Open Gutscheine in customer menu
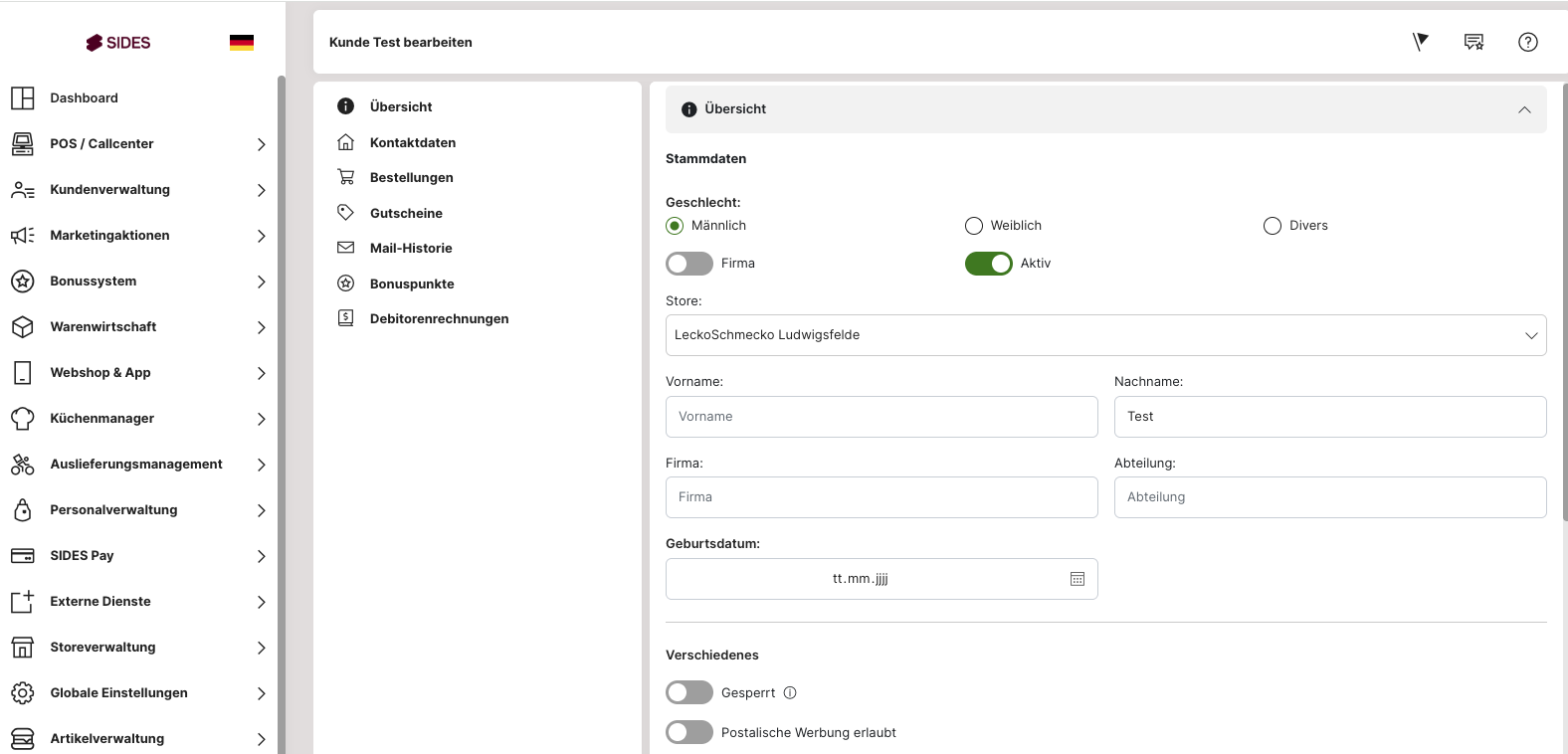Image resolution: width=1568 pixels, height=754 pixels. (406, 213)
